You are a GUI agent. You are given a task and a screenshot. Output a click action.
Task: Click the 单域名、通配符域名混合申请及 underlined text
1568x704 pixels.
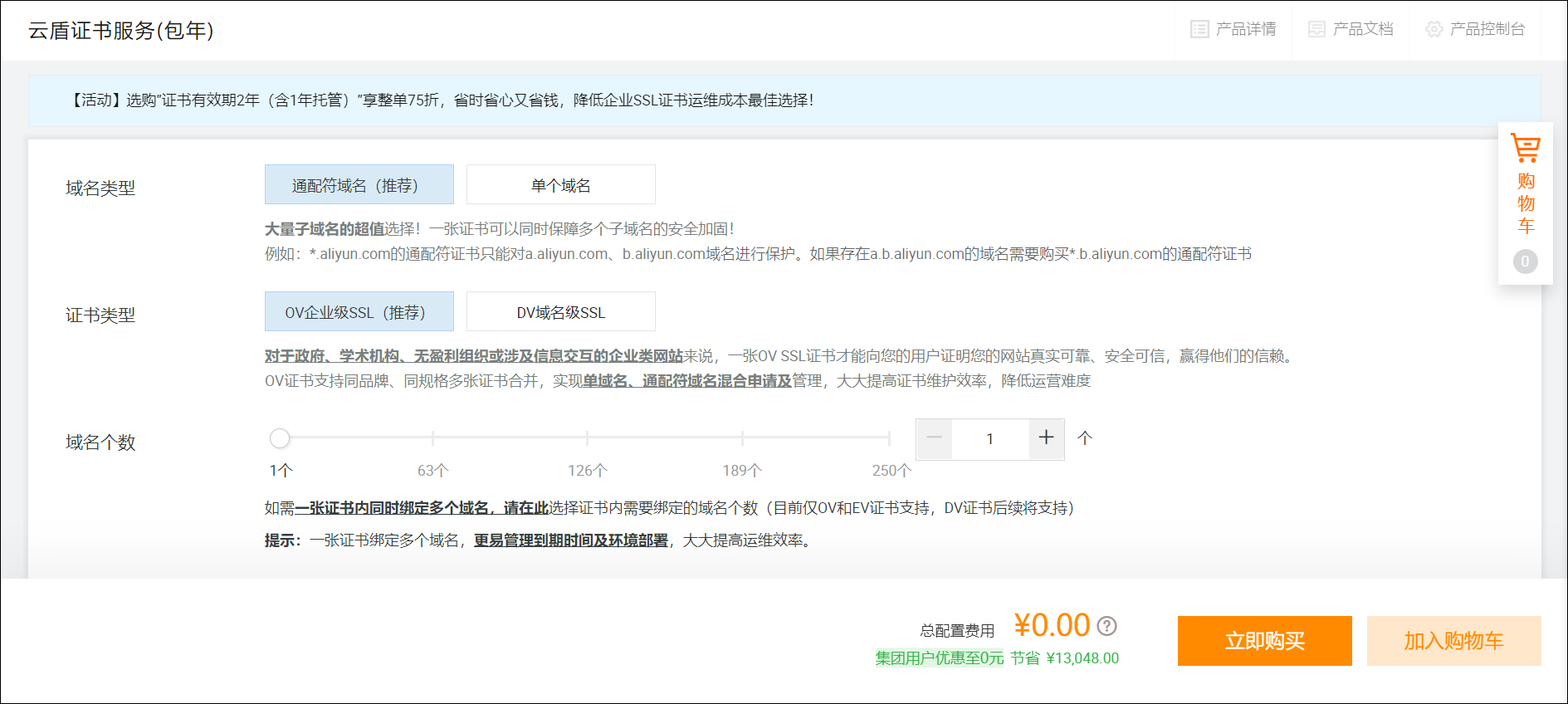(x=687, y=381)
